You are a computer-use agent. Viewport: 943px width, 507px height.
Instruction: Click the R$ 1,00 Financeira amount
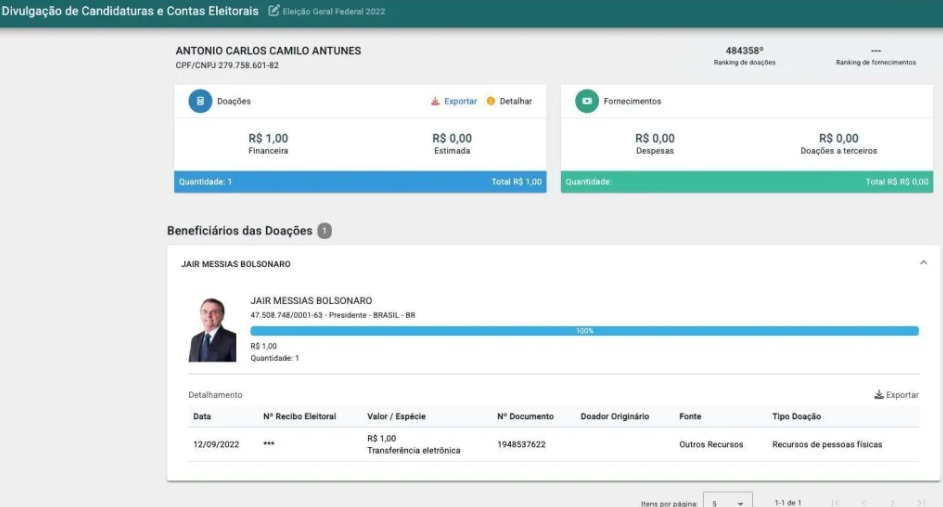point(268,138)
